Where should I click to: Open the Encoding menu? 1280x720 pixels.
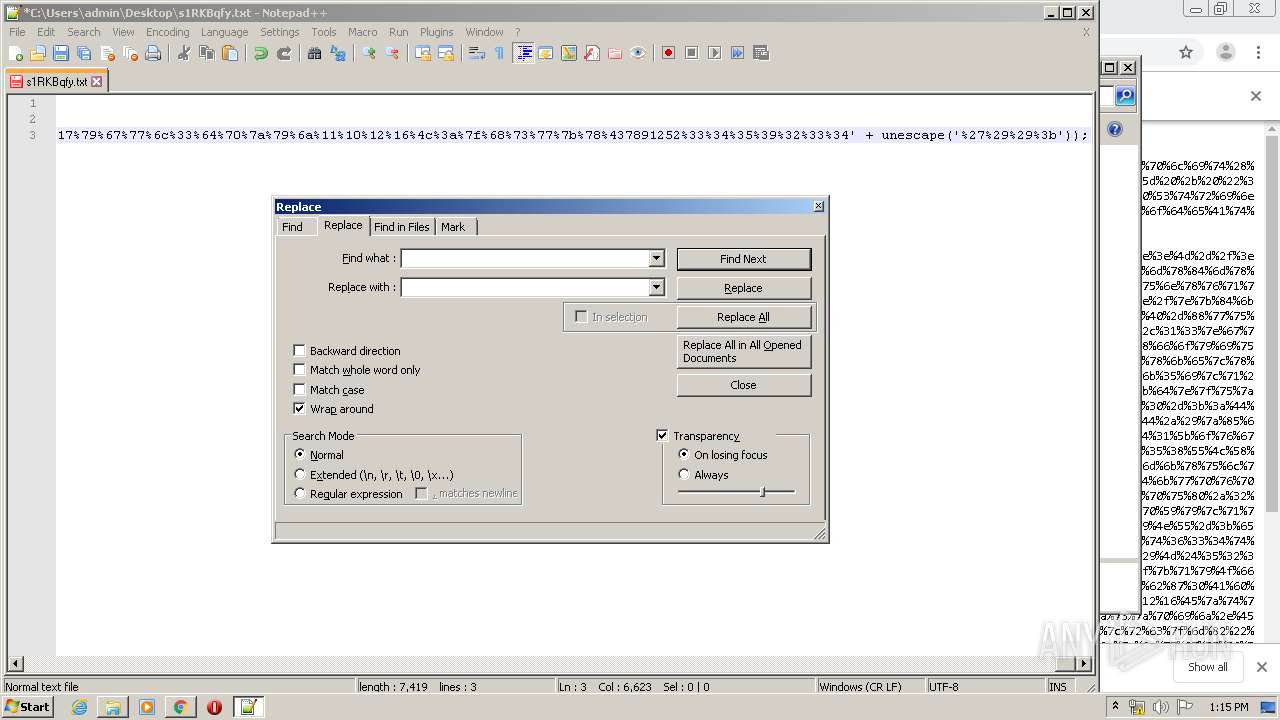click(x=167, y=32)
